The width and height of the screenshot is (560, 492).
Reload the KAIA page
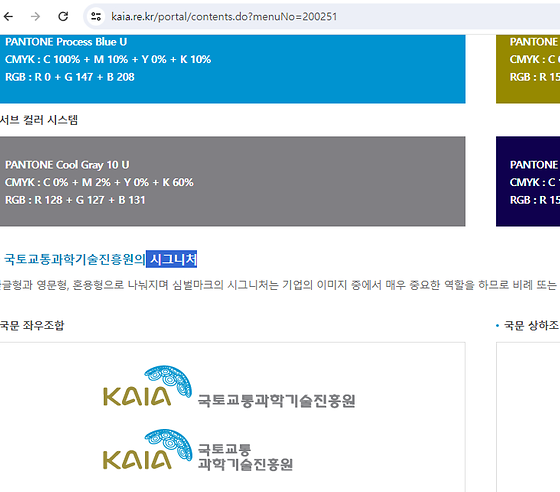63,16
